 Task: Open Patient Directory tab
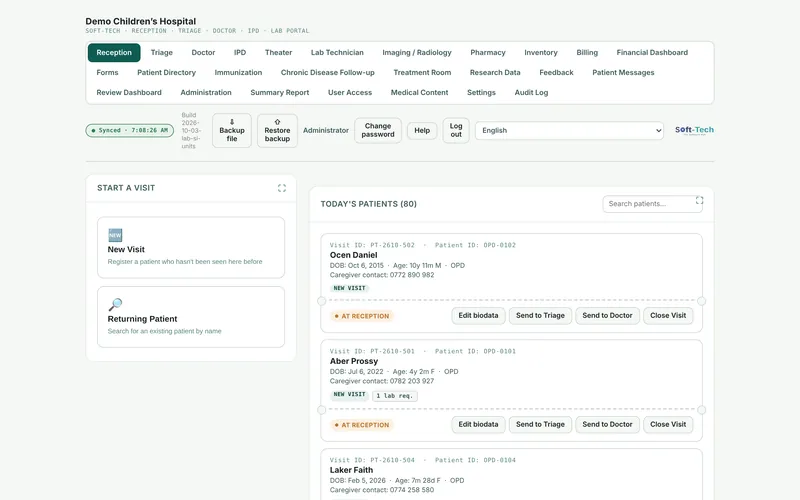(166, 72)
